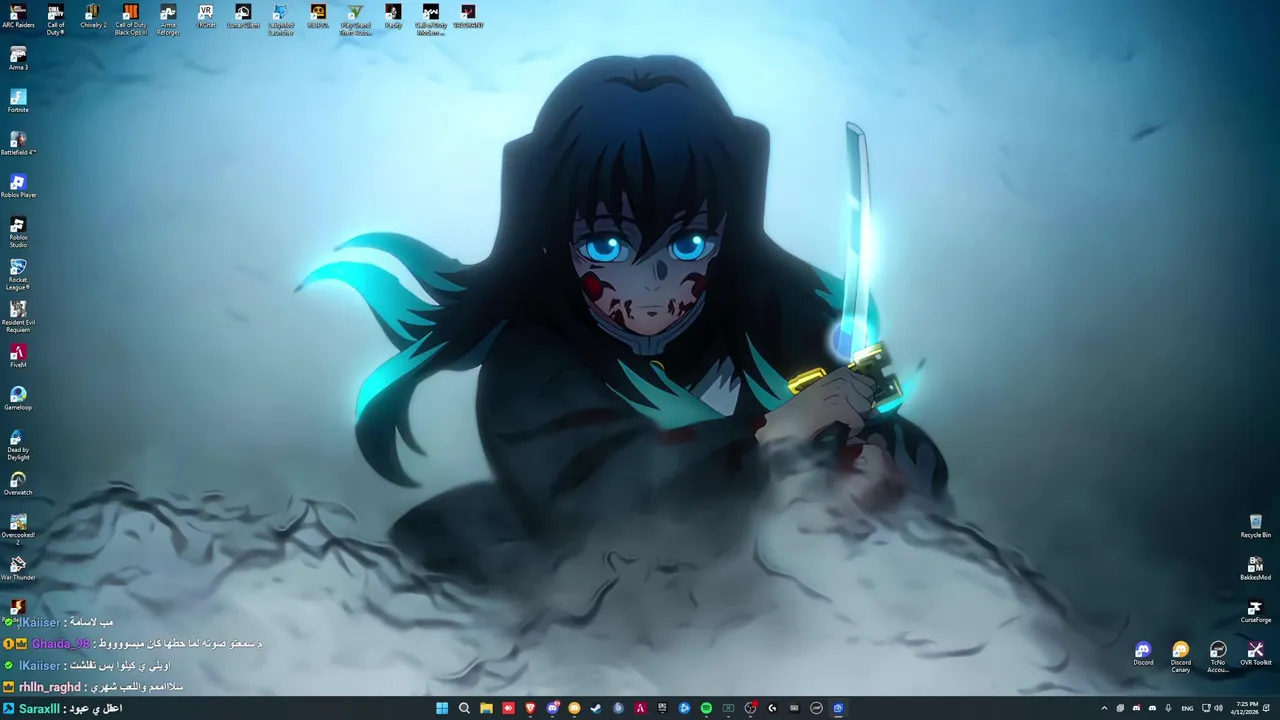Viewport: 1280px width, 720px height.
Task: Open taskbar Search
Action: [x=464, y=708]
